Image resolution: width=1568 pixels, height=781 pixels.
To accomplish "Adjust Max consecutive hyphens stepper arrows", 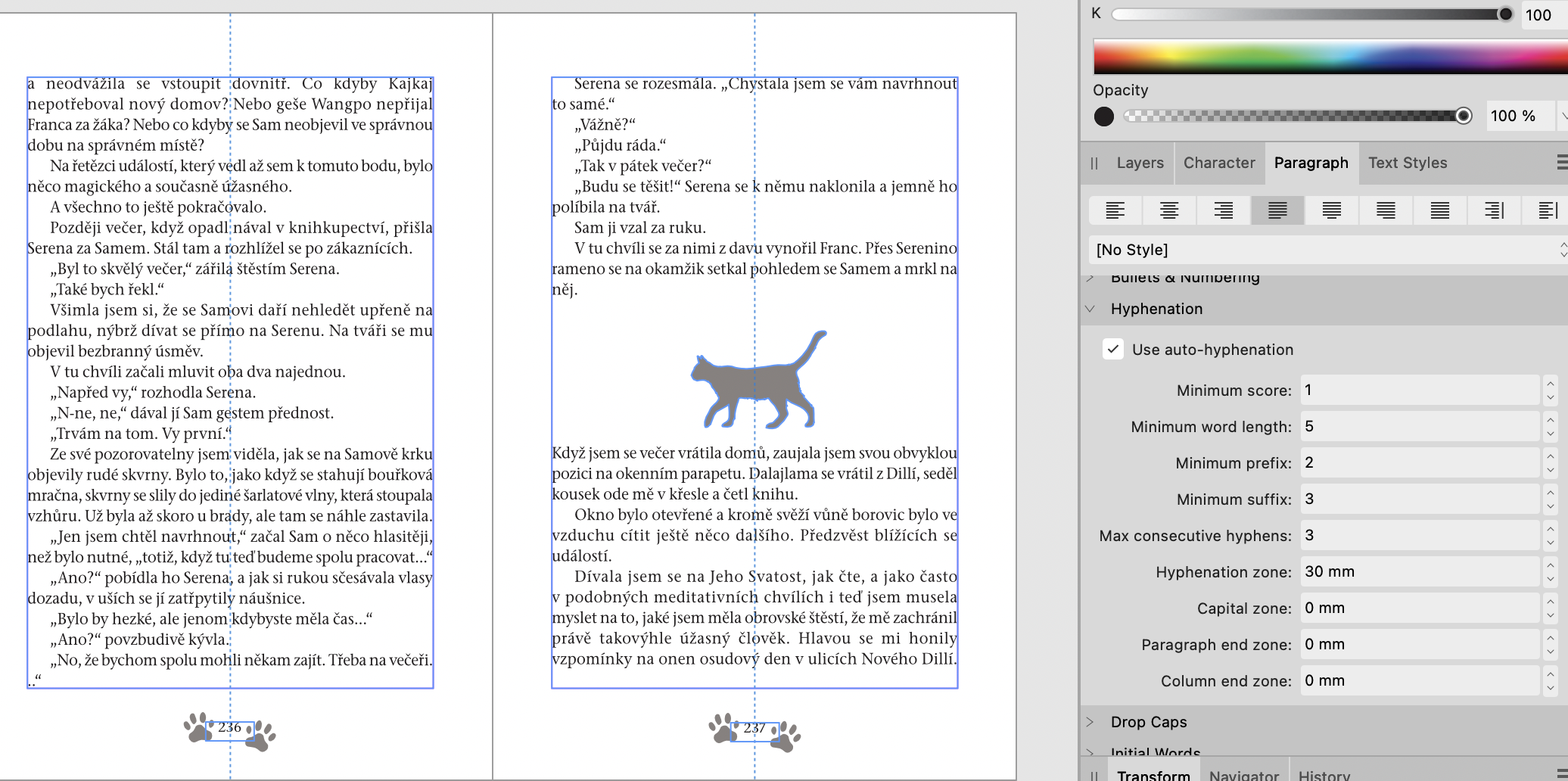I will point(1550,536).
